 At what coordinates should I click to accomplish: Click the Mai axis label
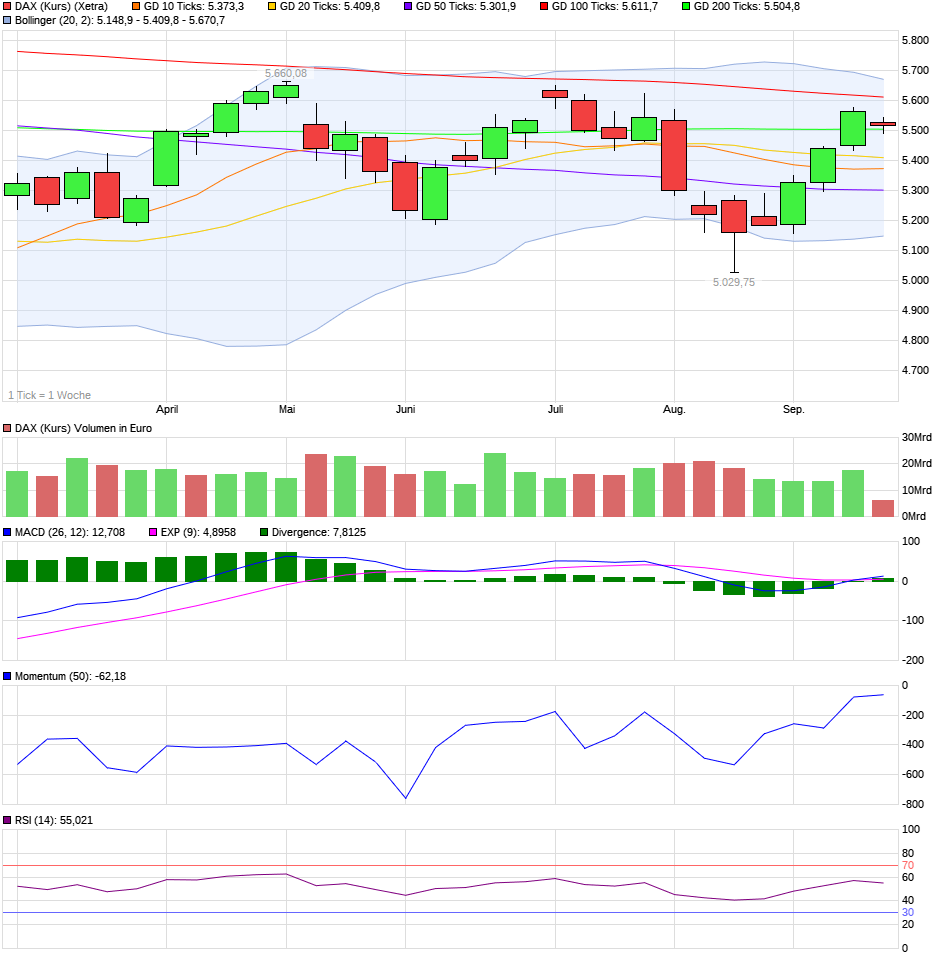[x=286, y=409]
